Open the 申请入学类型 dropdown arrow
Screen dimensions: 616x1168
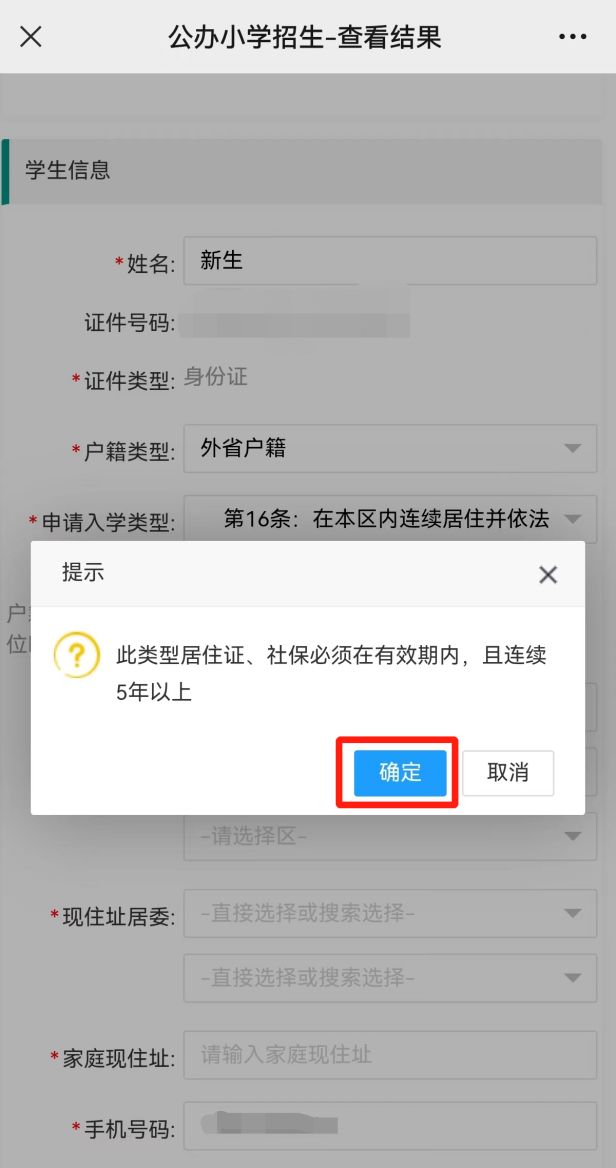(x=572, y=518)
